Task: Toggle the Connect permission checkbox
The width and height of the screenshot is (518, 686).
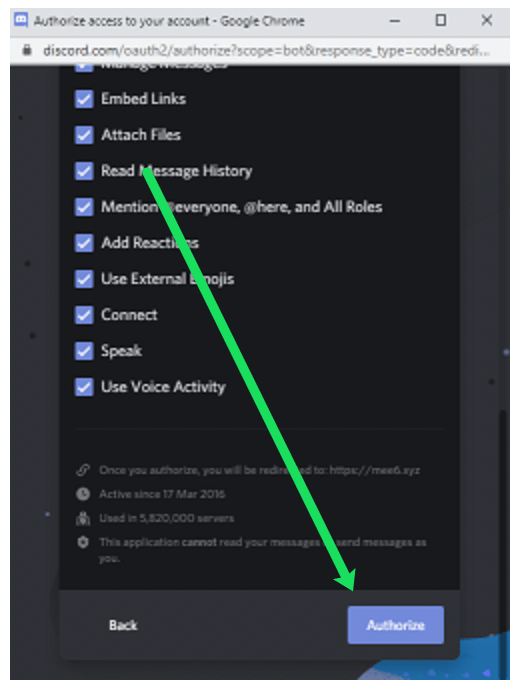Action: (x=84, y=315)
